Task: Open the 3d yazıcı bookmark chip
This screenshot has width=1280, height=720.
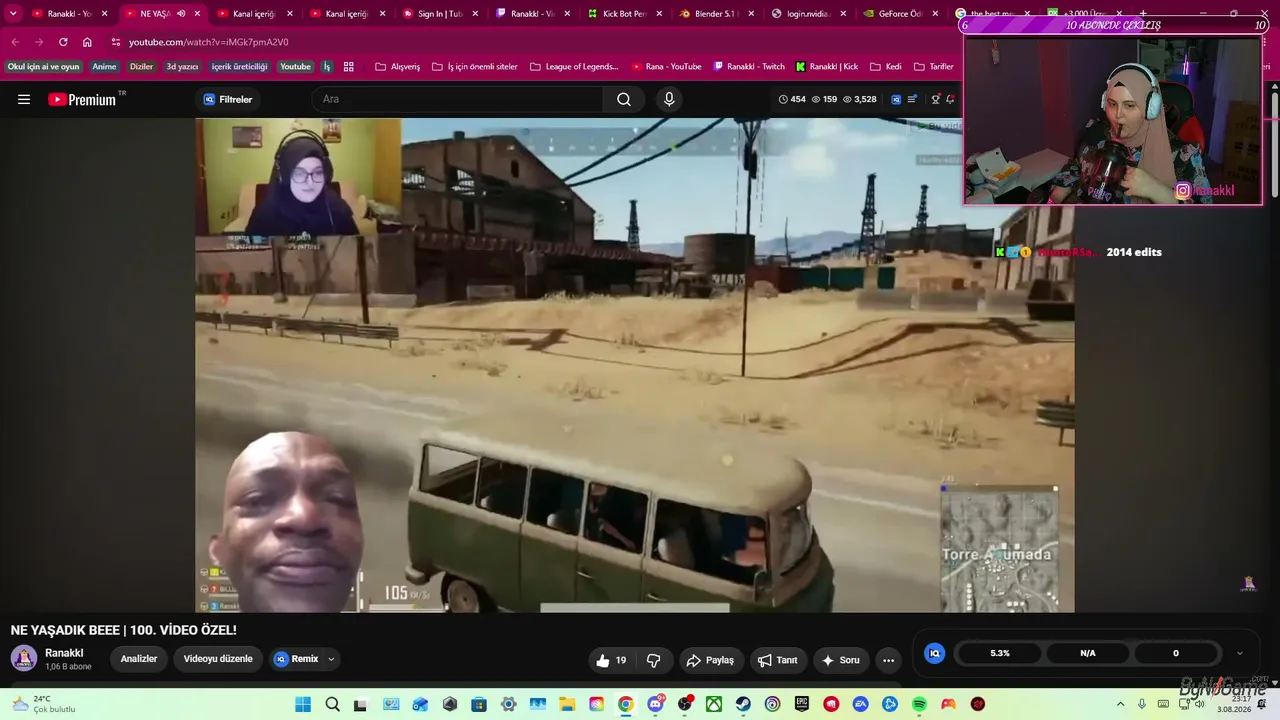Action: (182, 67)
